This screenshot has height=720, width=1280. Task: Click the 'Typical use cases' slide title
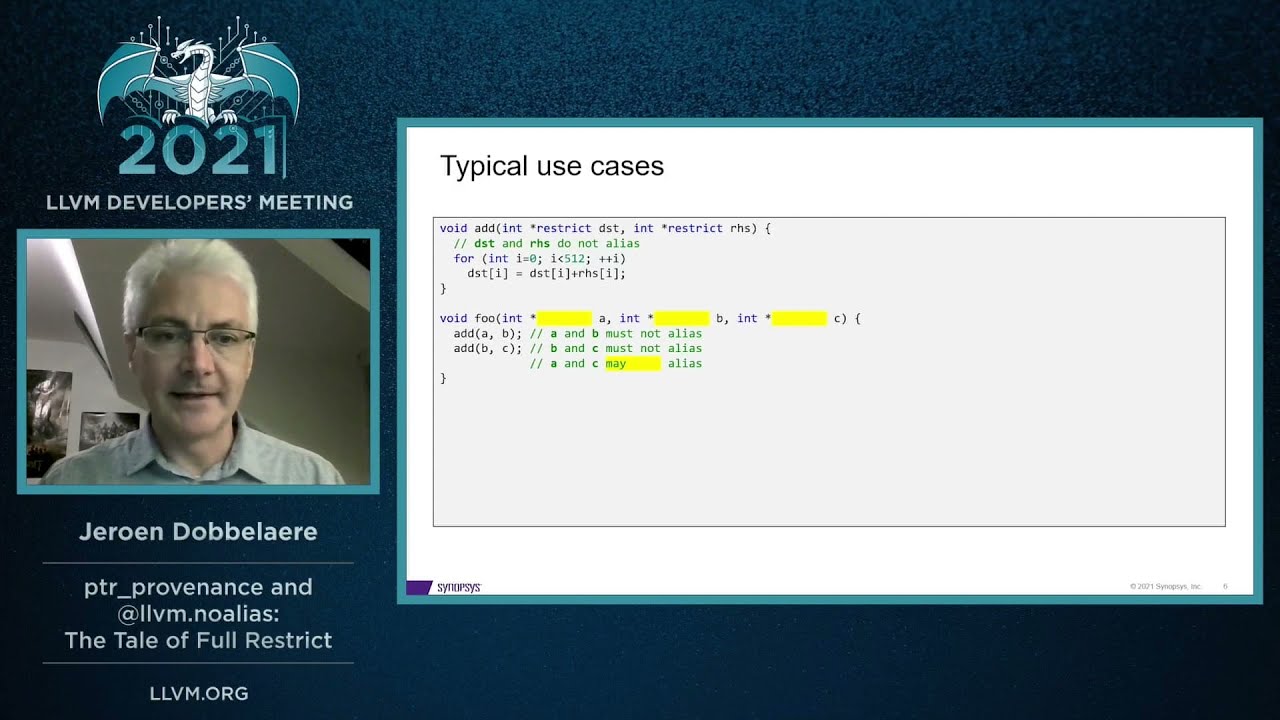pyautogui.click(x=552, y=166)
